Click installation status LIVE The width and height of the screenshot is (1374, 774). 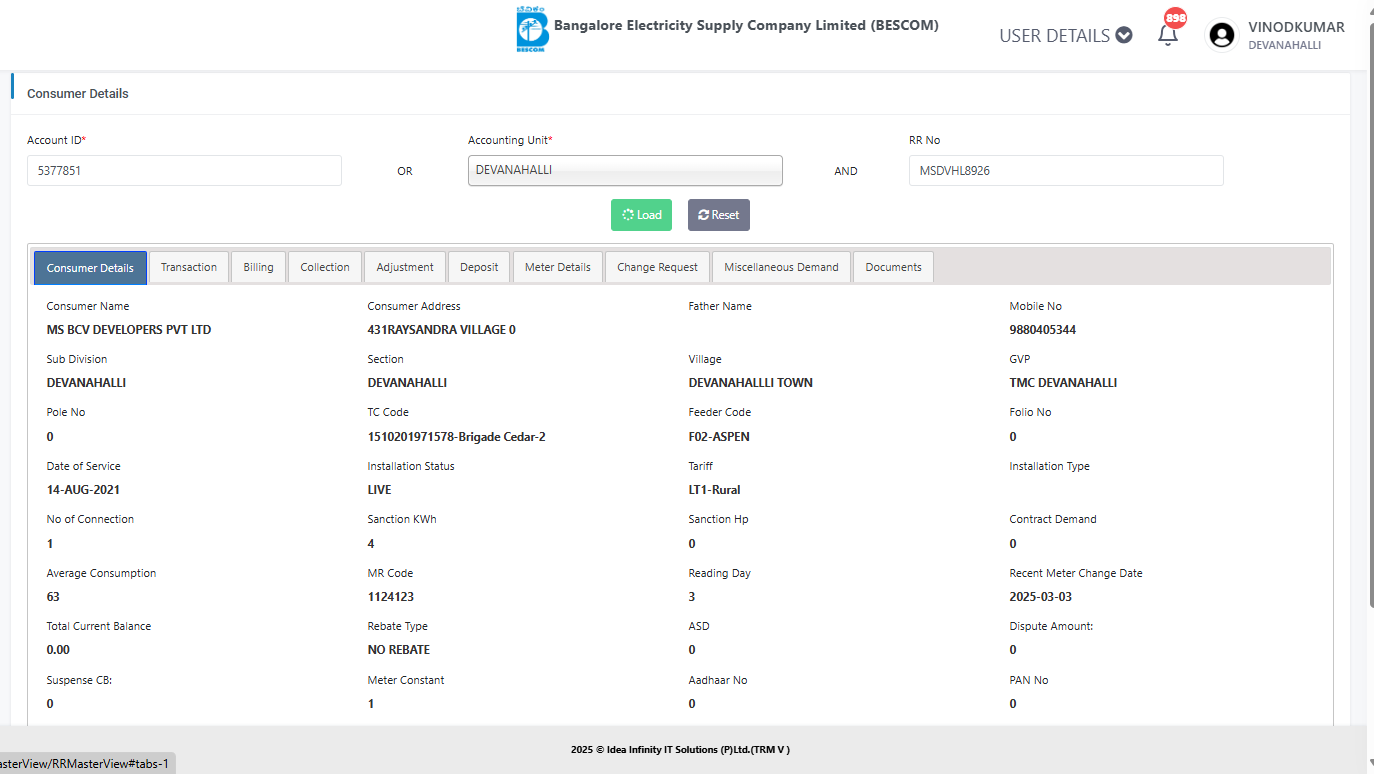pos(380,490)
